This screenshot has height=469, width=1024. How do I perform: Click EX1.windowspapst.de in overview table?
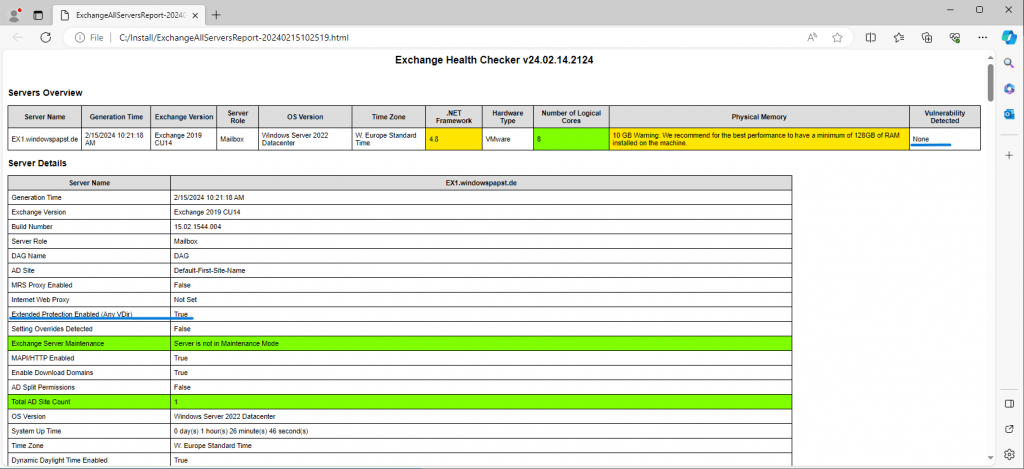[x=45, y=139]
